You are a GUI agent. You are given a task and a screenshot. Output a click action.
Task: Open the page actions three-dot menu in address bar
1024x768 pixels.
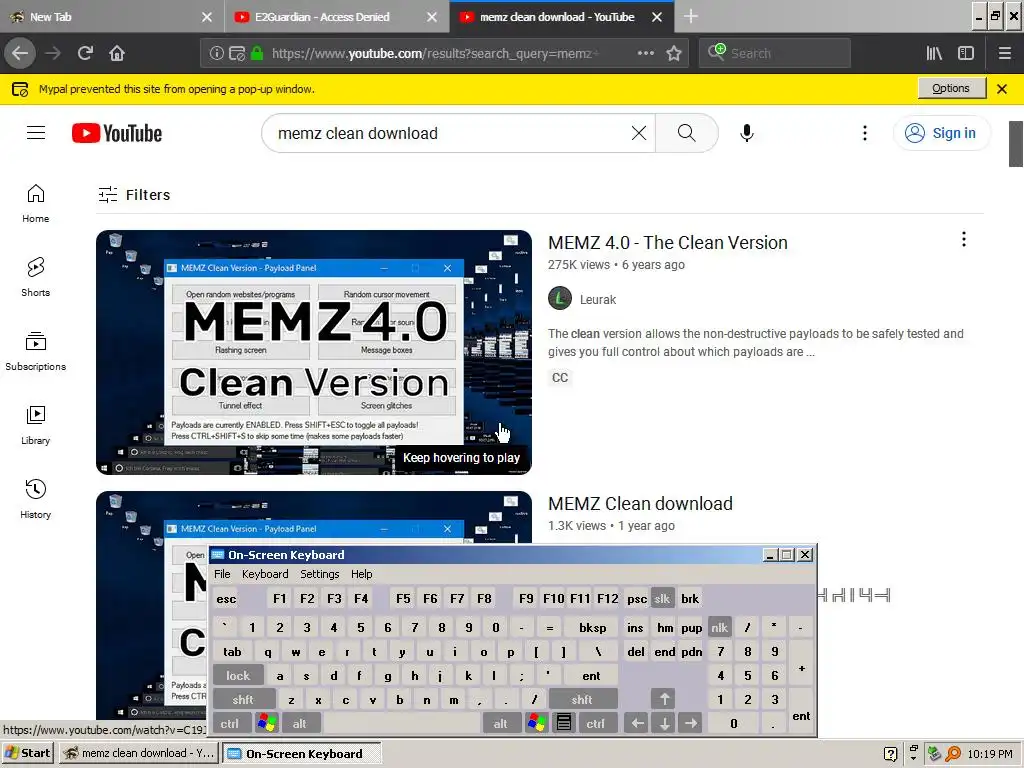point(645,53)
